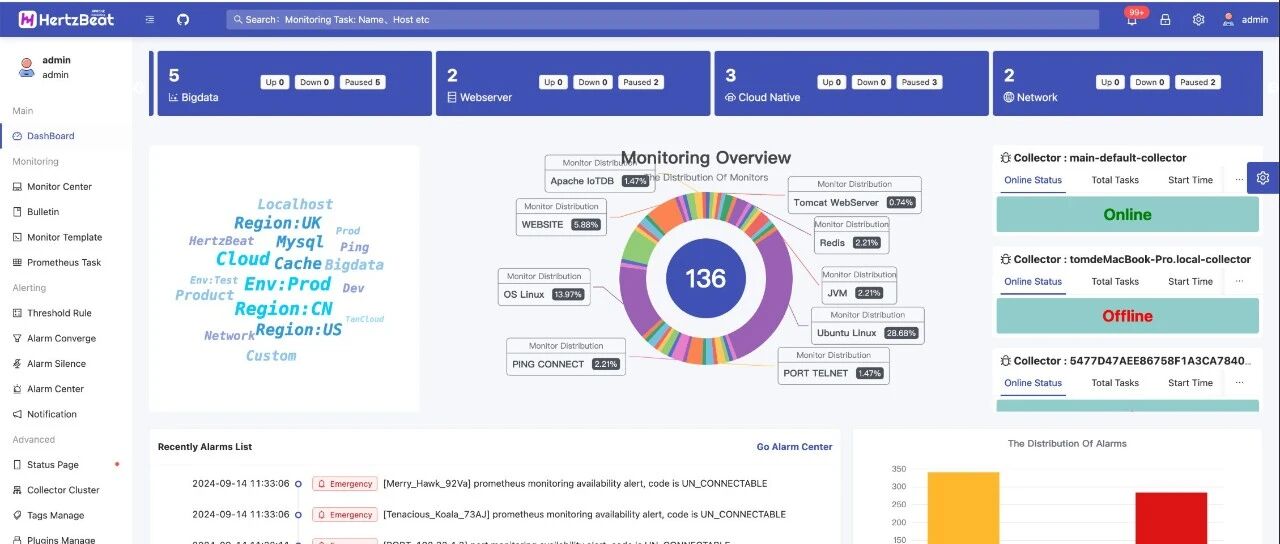Screen dimensions: 1280x544
Task: Open the floating settings gear on right edge
Action: [1263, 177]
